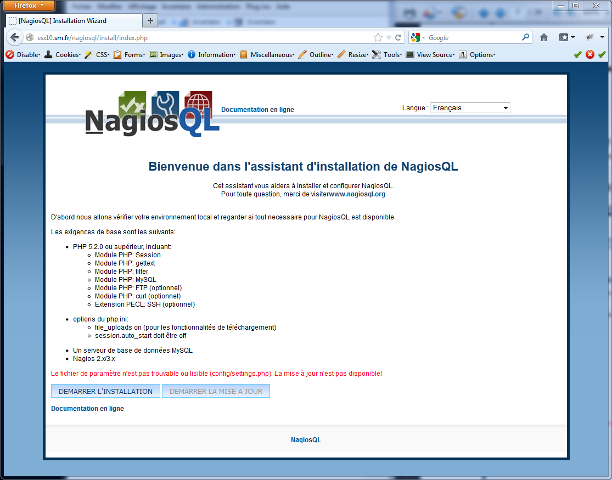Open the Langue dropdown set to Français

pos(470,108)
